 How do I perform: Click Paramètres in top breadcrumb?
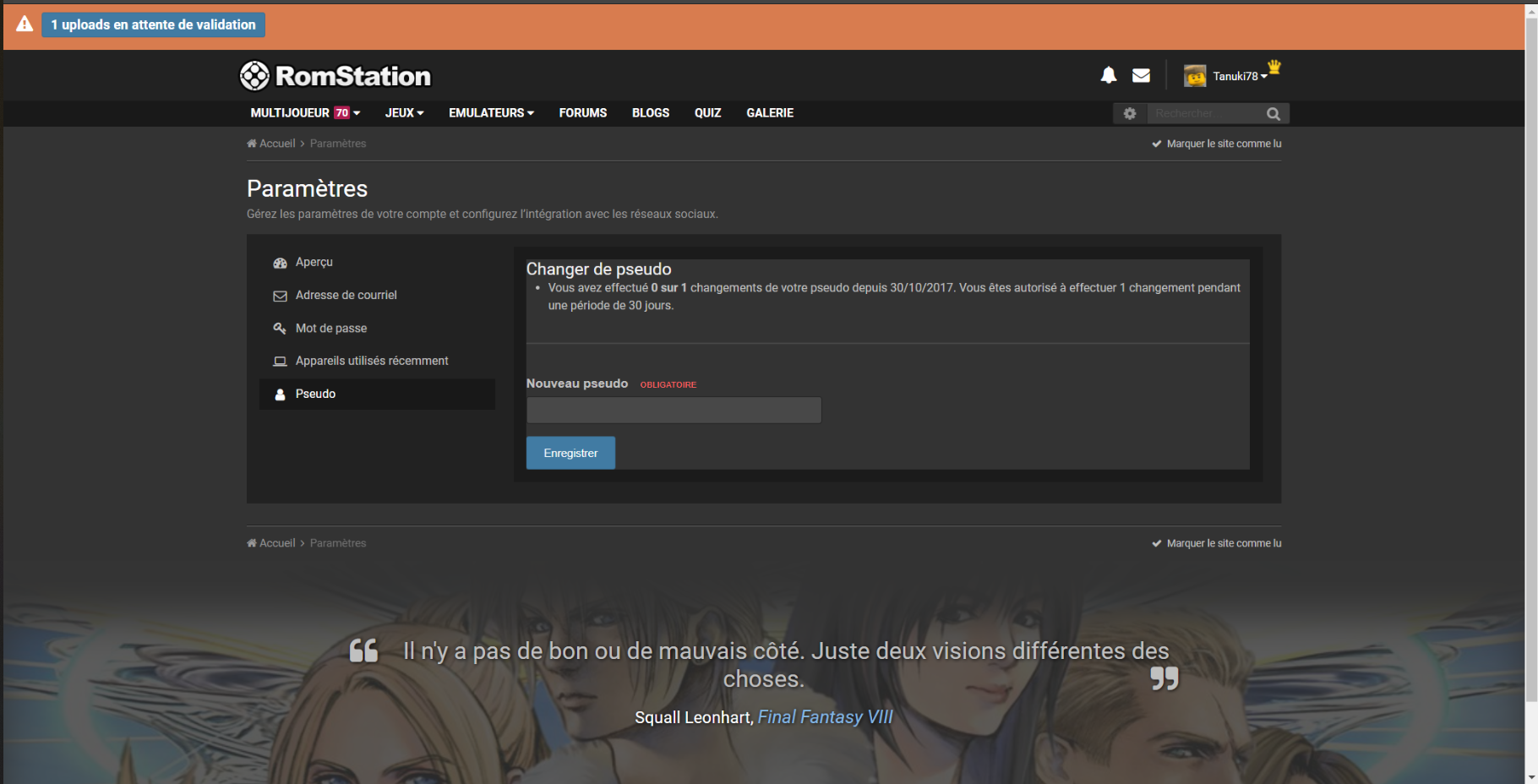[338, 144]
